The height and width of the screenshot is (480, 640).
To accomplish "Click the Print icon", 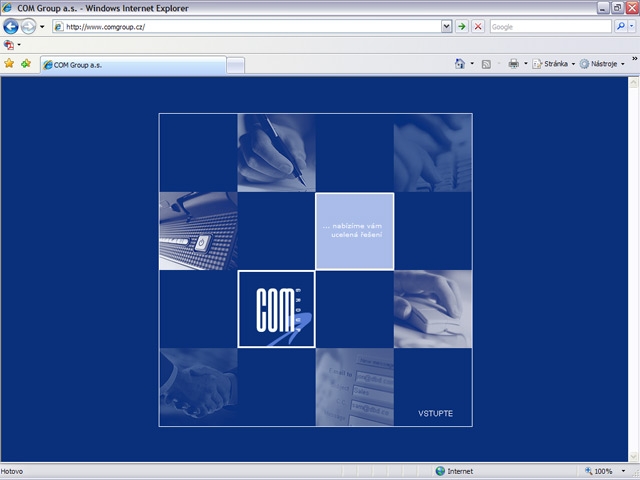I will tap(513, 64).
